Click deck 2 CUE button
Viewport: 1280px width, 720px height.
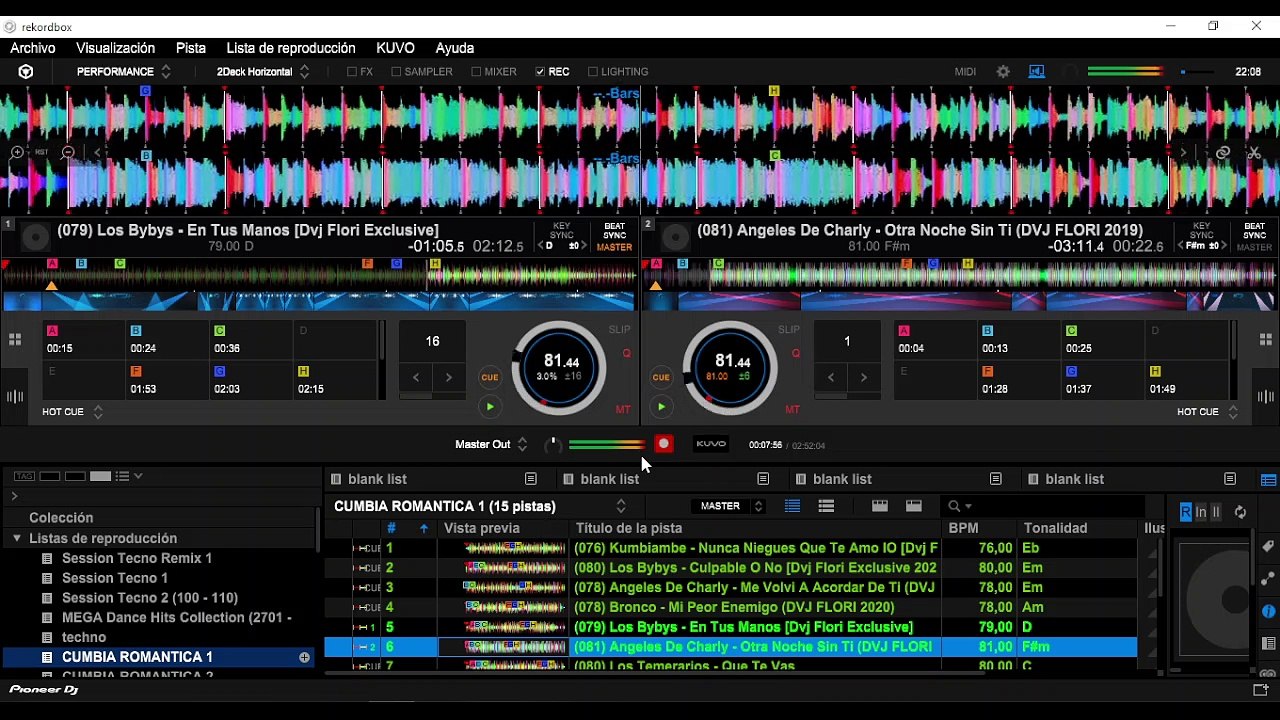tap(661, 377)
